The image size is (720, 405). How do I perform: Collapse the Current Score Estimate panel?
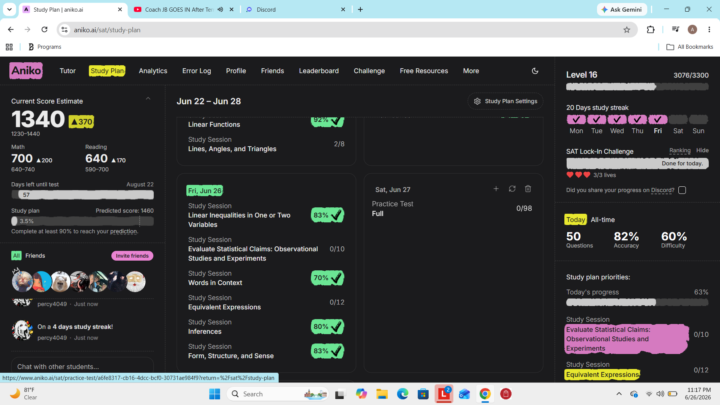click(x=148, y=99)
